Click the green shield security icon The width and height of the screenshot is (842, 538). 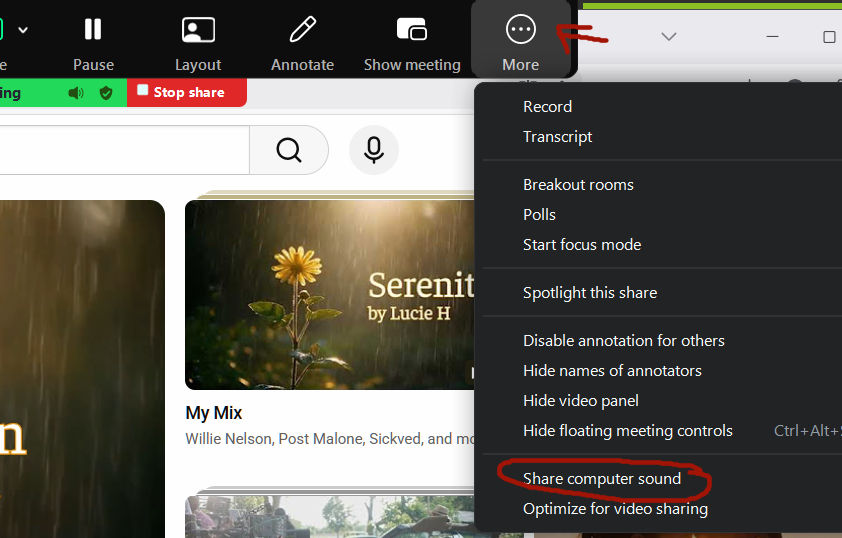[106, 93]
